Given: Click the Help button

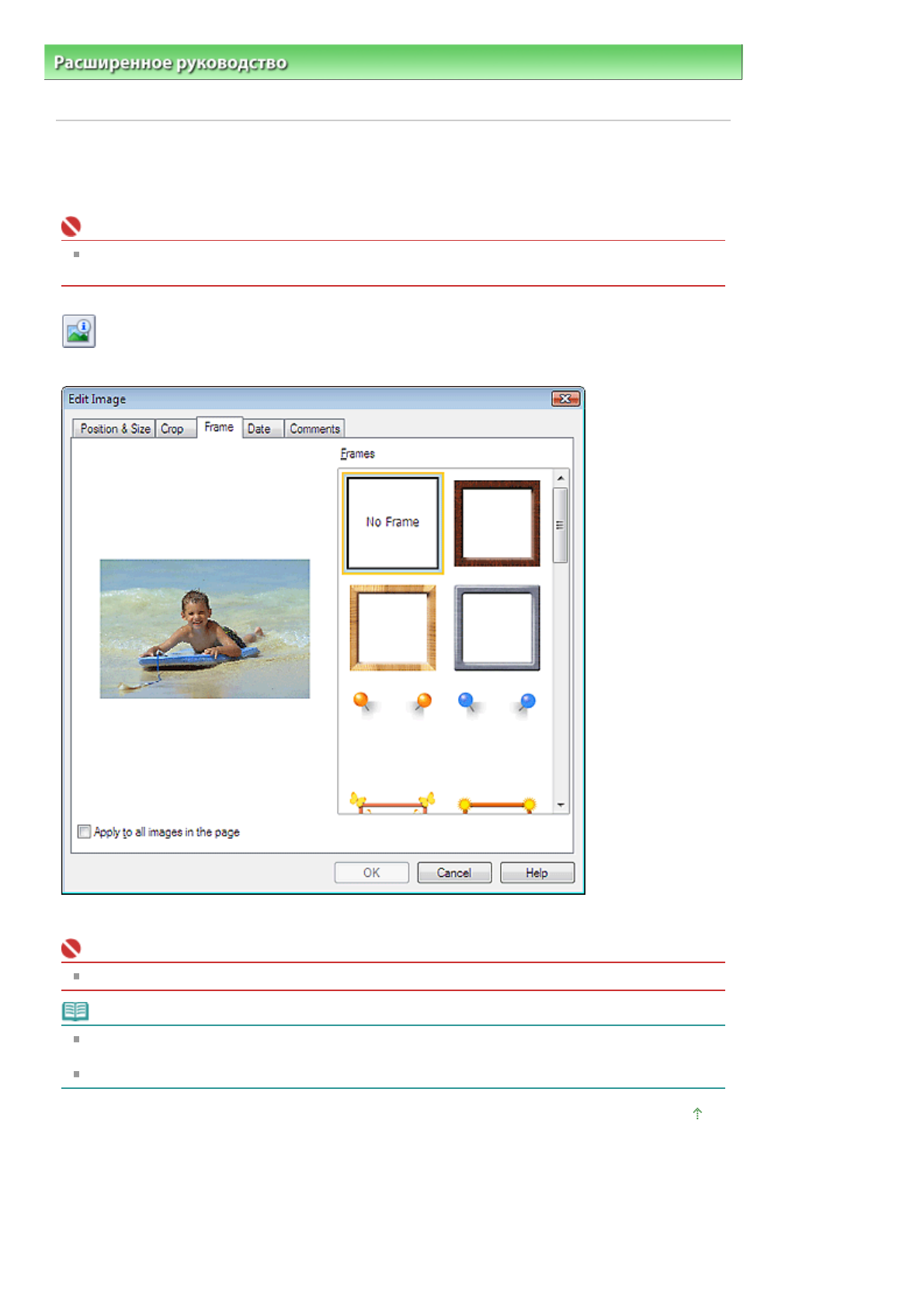Looking at the screenshot, I should coord(537,873).
